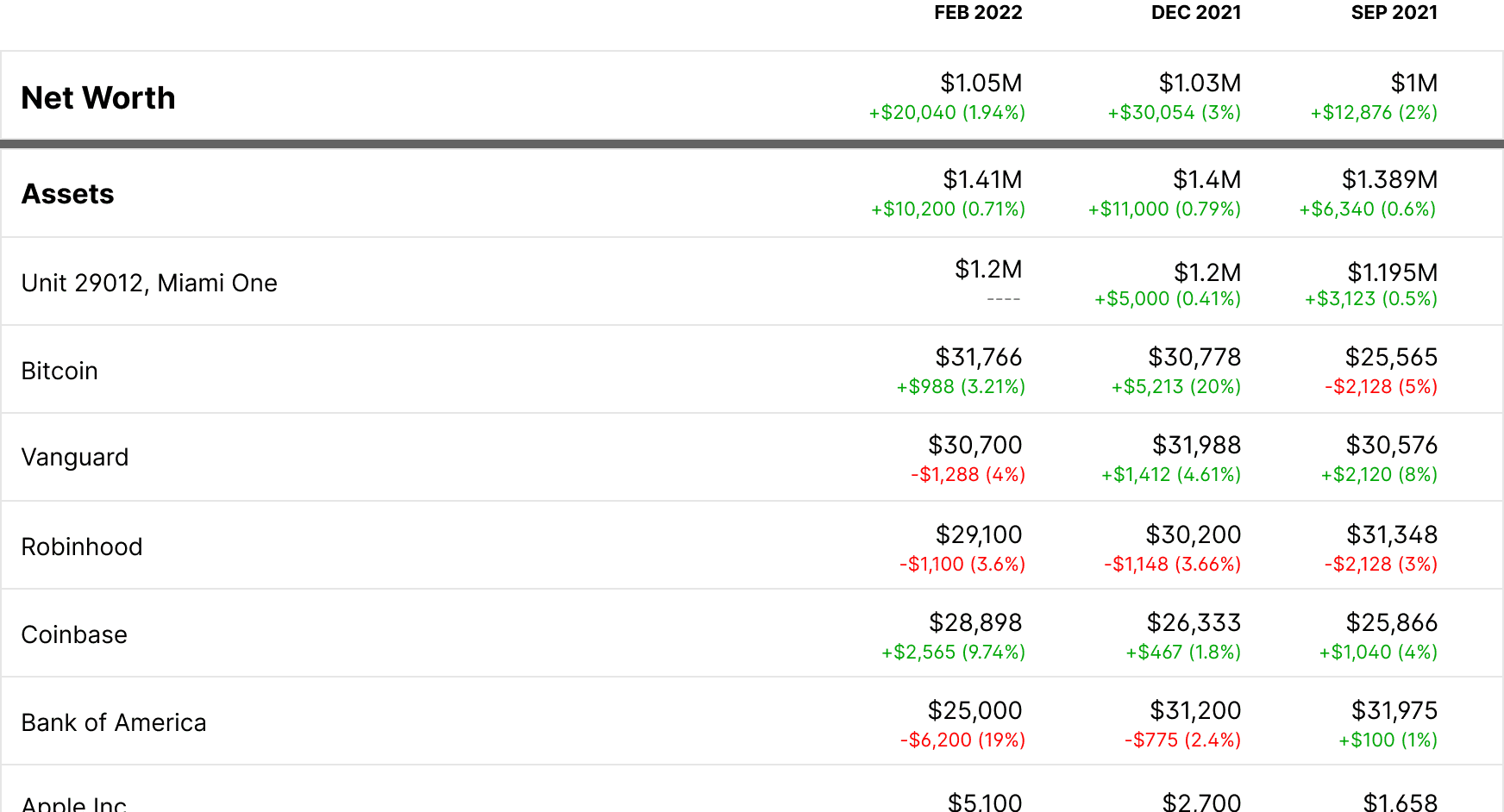Click Bitcoin -$2,128 (5%) Sep change
Image resolution: width=1504 pixels, height=812 pixels.
coord(1381,386)
